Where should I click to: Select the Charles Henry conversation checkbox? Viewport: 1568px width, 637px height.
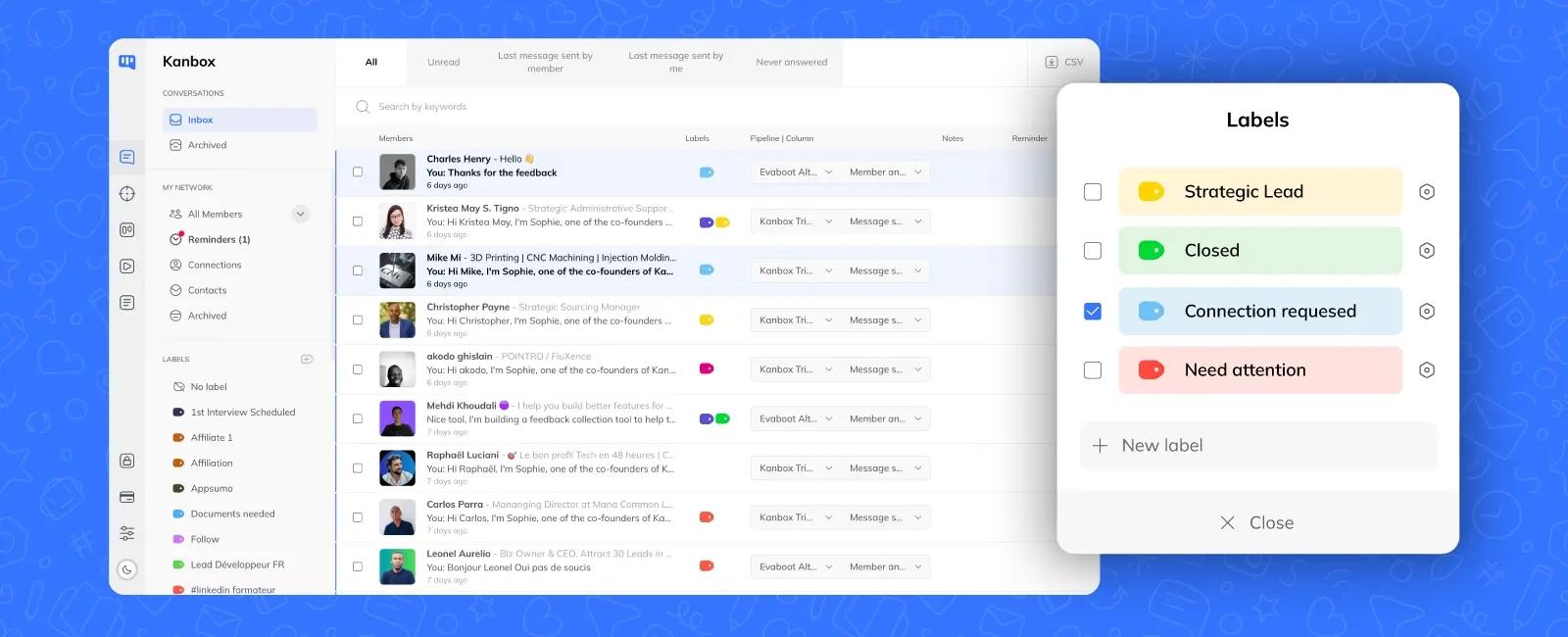pyautogui.click(x=358, y=172)
